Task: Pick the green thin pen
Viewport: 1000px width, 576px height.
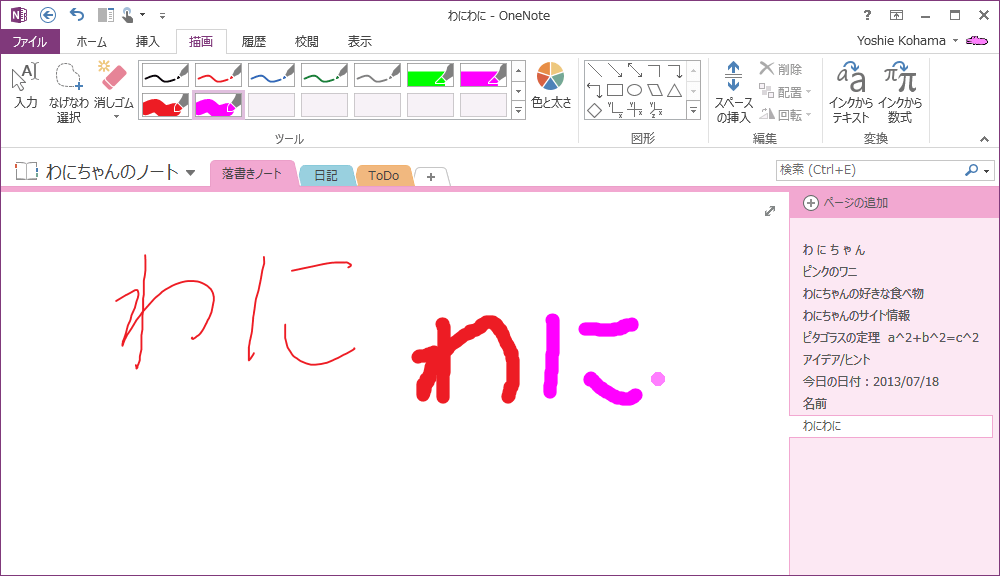Action: click(324, 75)
